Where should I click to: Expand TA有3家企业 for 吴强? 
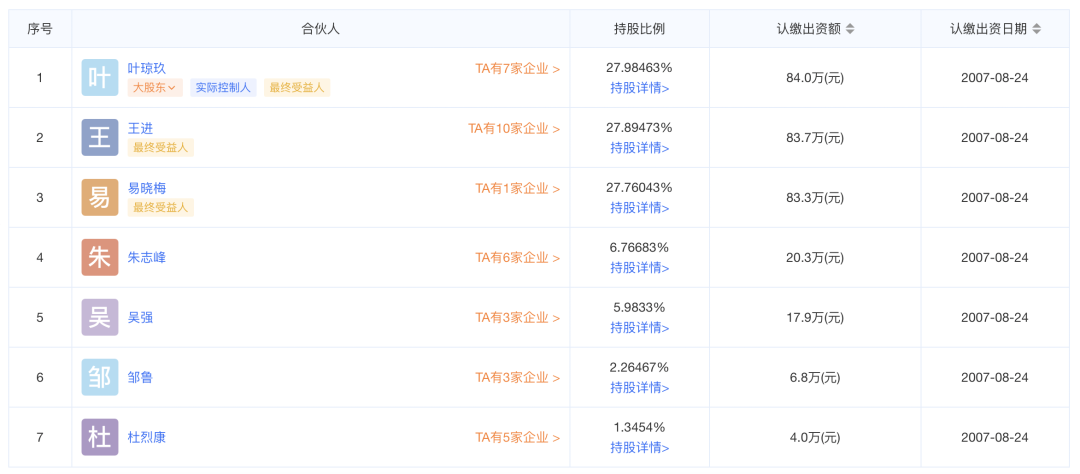518,318
